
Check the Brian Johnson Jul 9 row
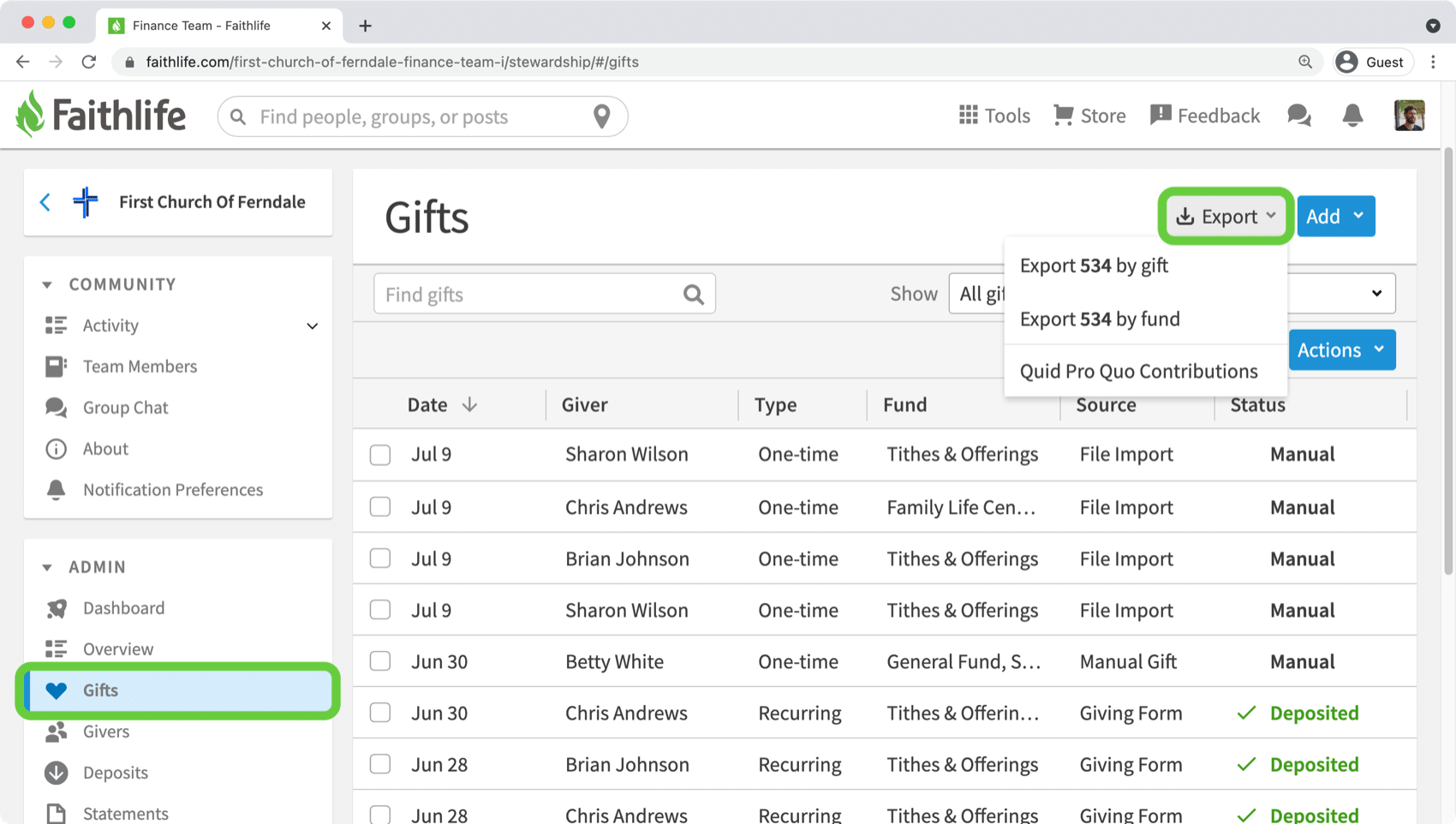click(380, 558)
